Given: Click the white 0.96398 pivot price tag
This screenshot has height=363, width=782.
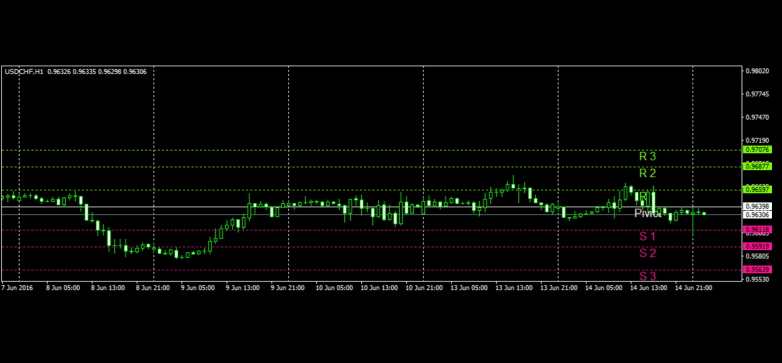Looking at the screenshot, I should 758,206.
